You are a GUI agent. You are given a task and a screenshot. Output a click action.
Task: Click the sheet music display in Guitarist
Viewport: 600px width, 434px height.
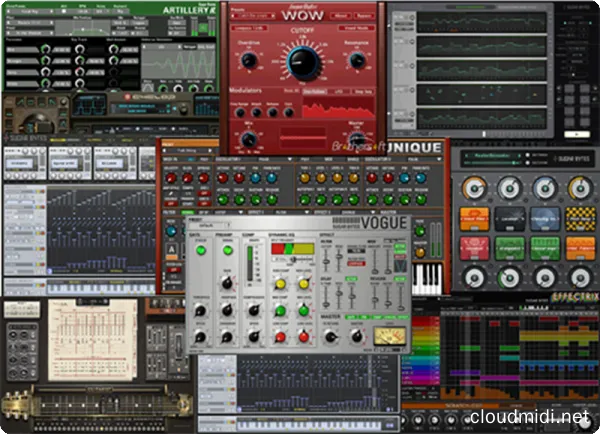tap(92, 340)
